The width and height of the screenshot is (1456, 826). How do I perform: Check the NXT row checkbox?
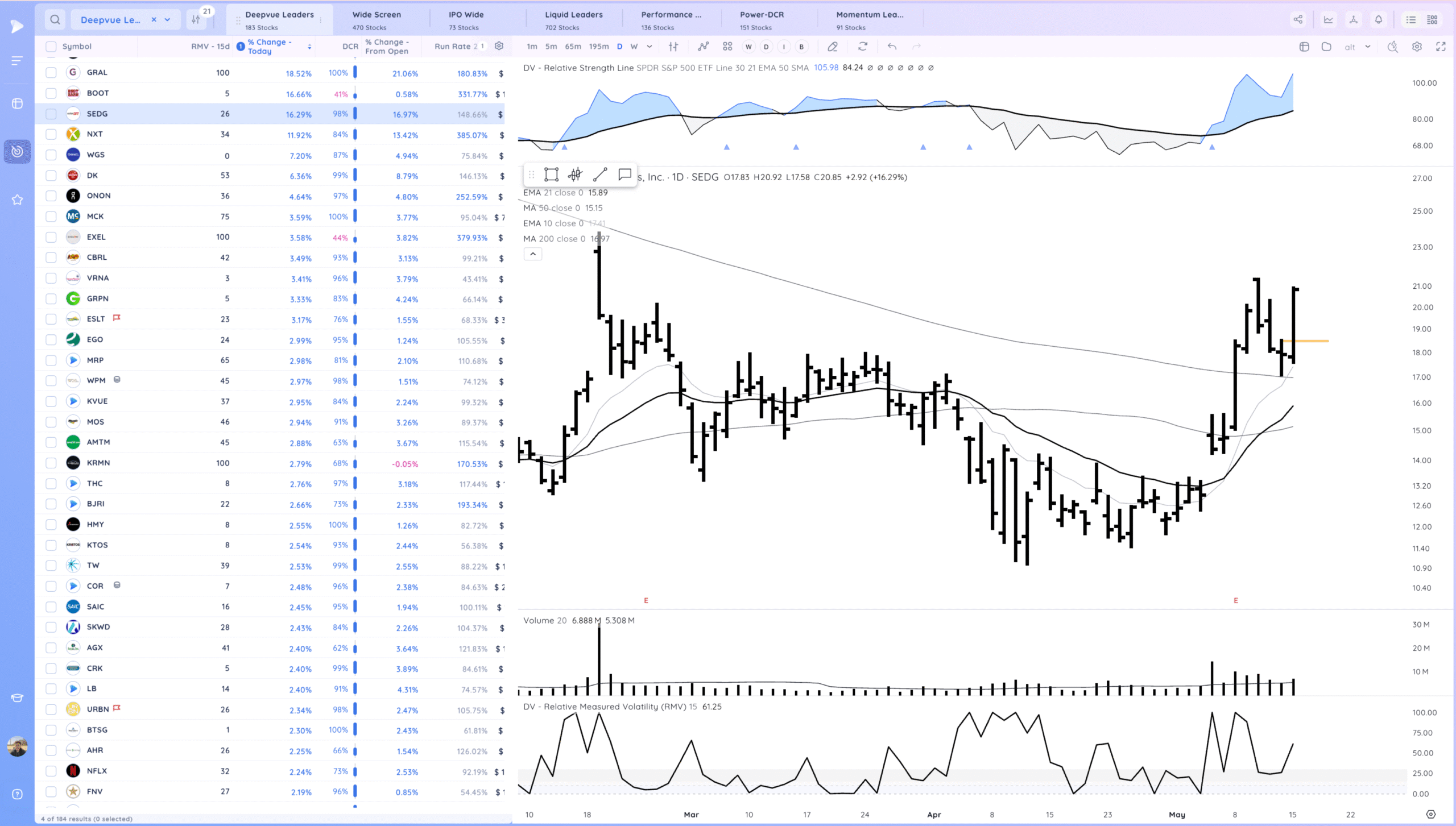point(51,134)
